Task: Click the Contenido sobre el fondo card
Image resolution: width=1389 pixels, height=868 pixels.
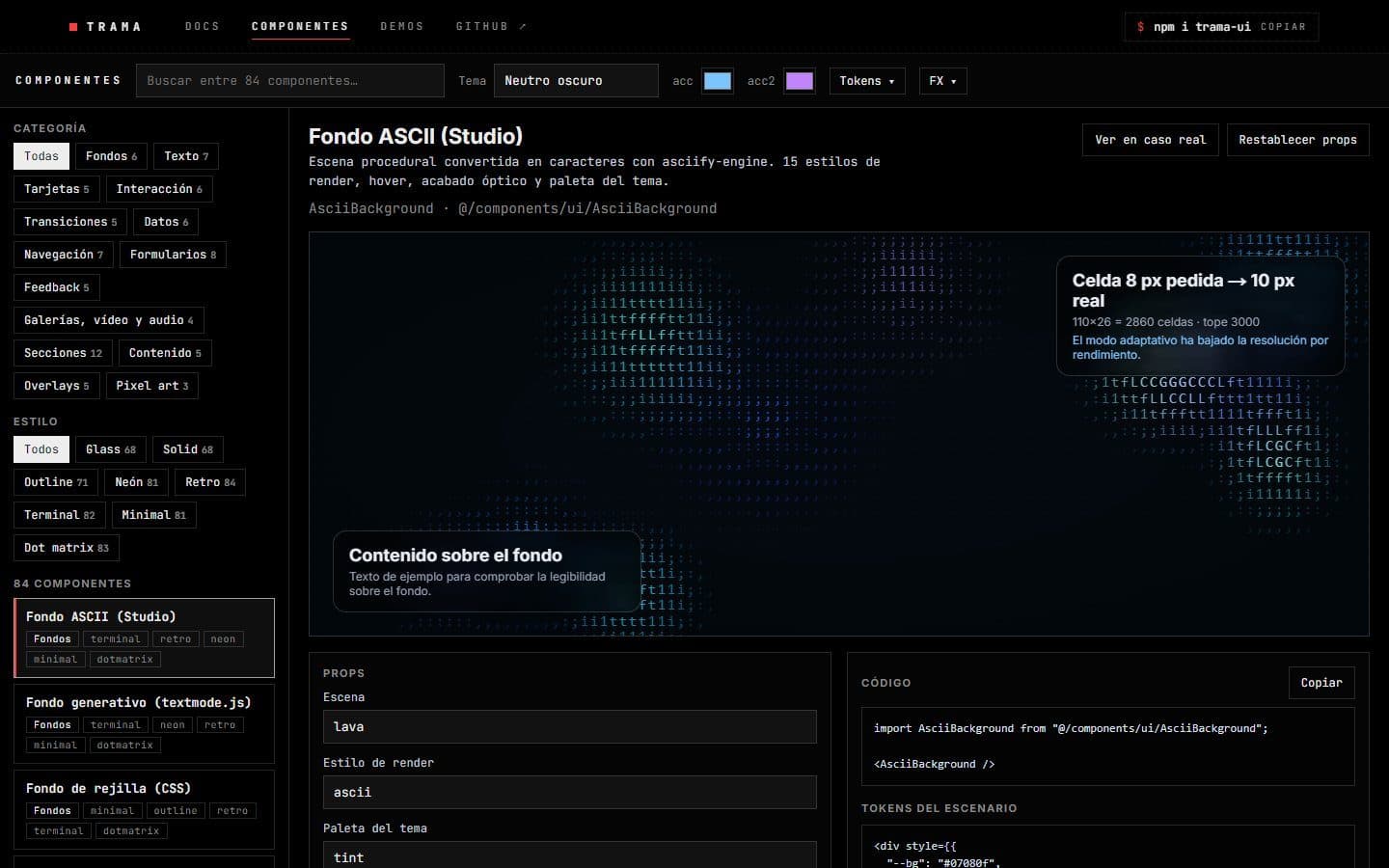Action: click(x=487, y=572)
